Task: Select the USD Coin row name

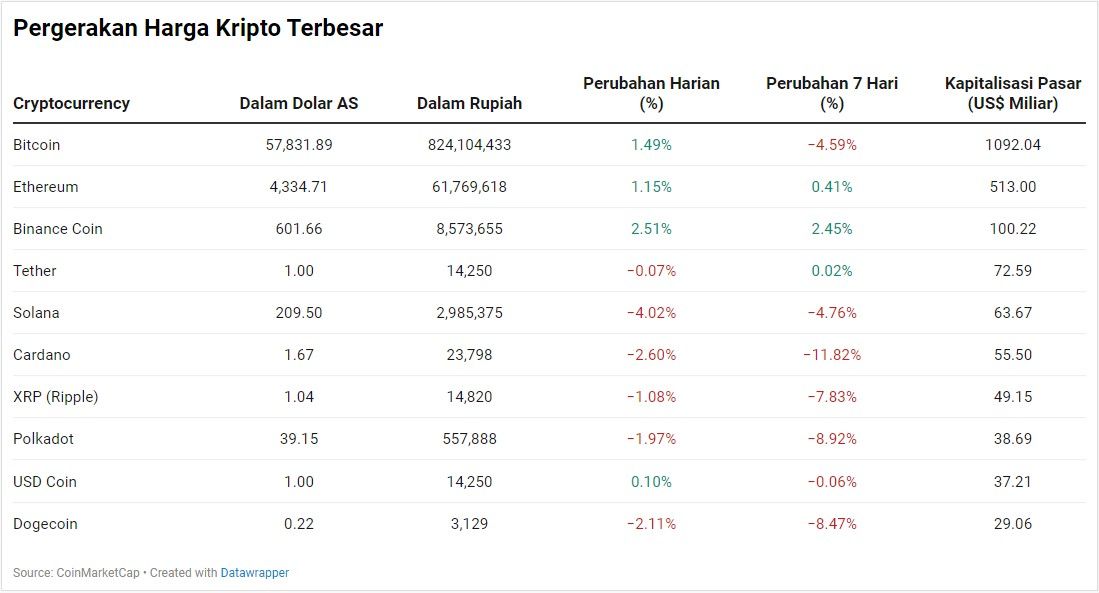Action: tap(45, 482)
